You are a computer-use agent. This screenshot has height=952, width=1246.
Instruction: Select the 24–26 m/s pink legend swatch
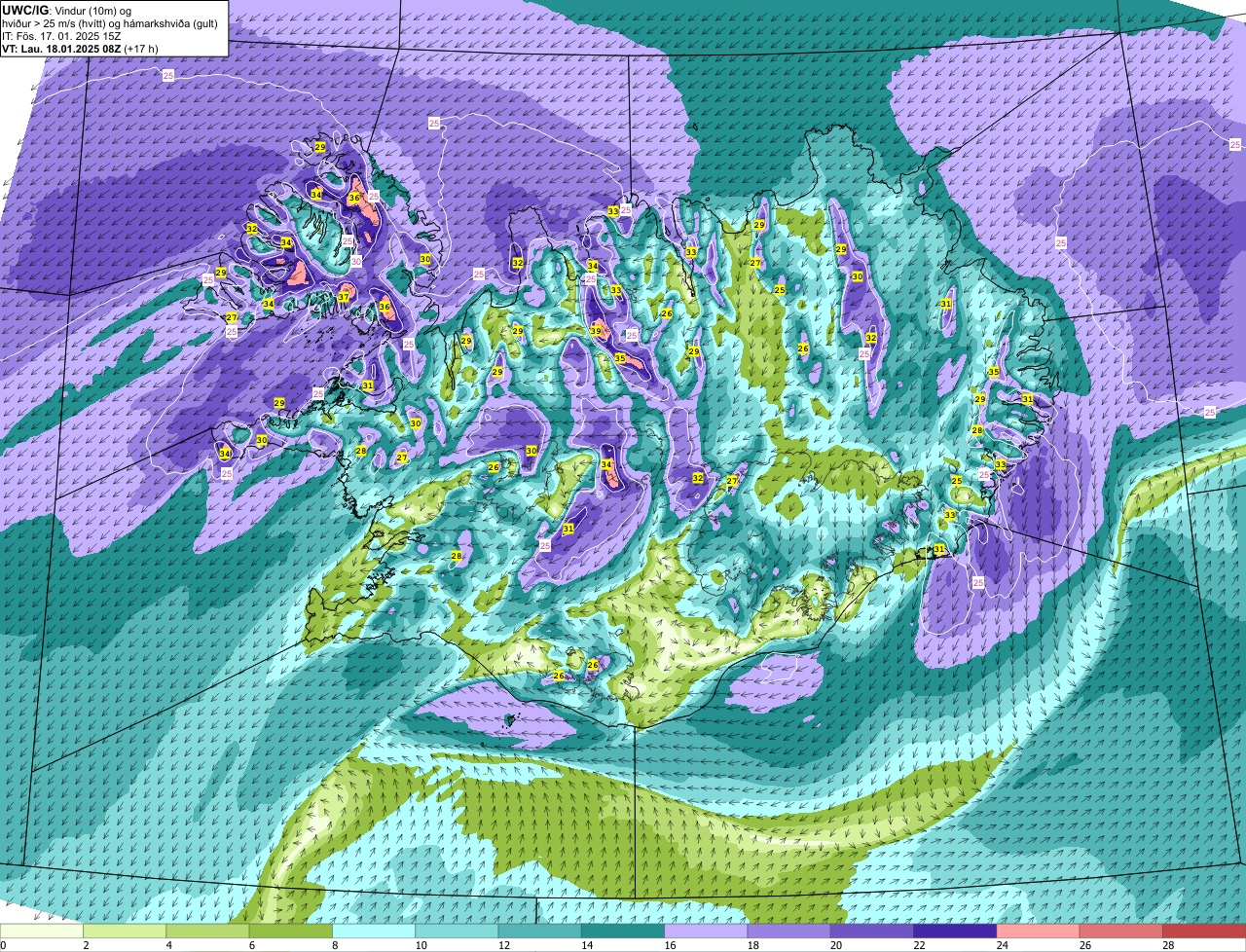click(x=1038, y=931)
